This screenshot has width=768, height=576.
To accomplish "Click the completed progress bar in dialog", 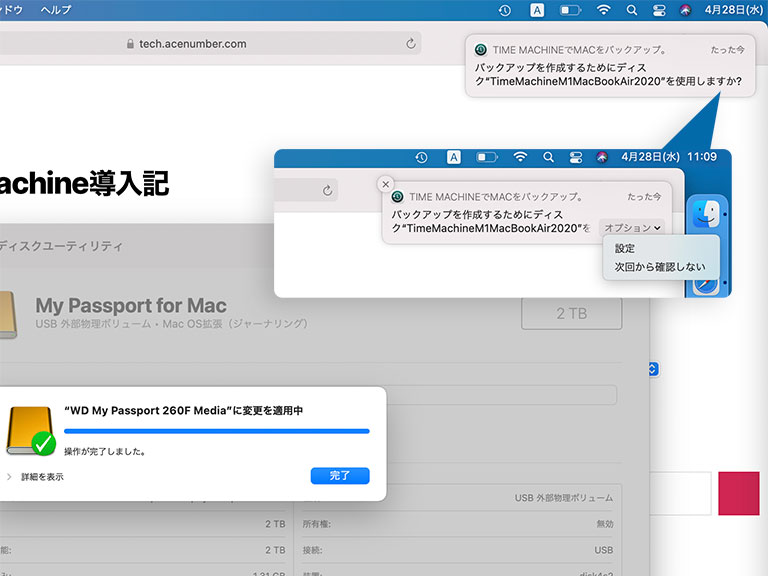I will click(x=216, y=431).
